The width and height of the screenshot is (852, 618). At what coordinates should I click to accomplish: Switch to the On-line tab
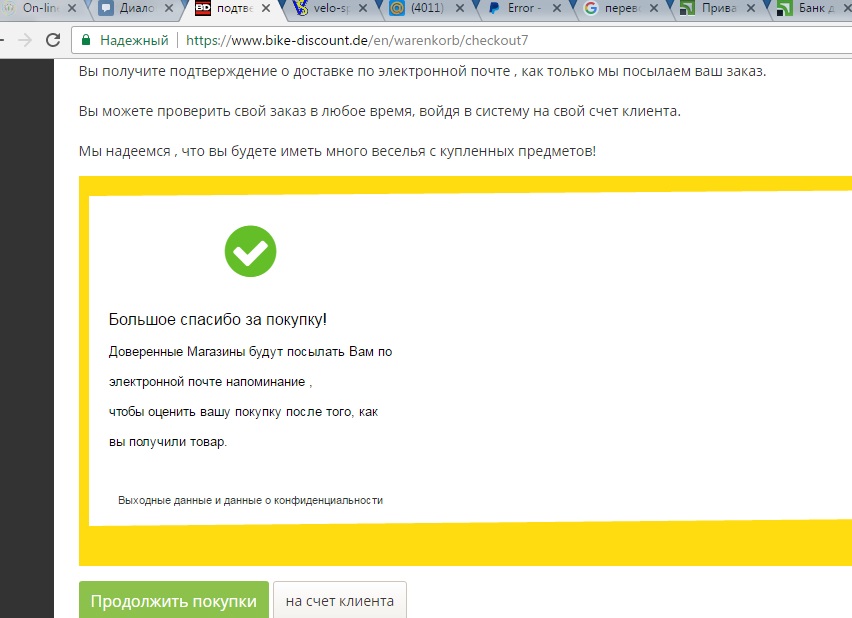point(40,9)
